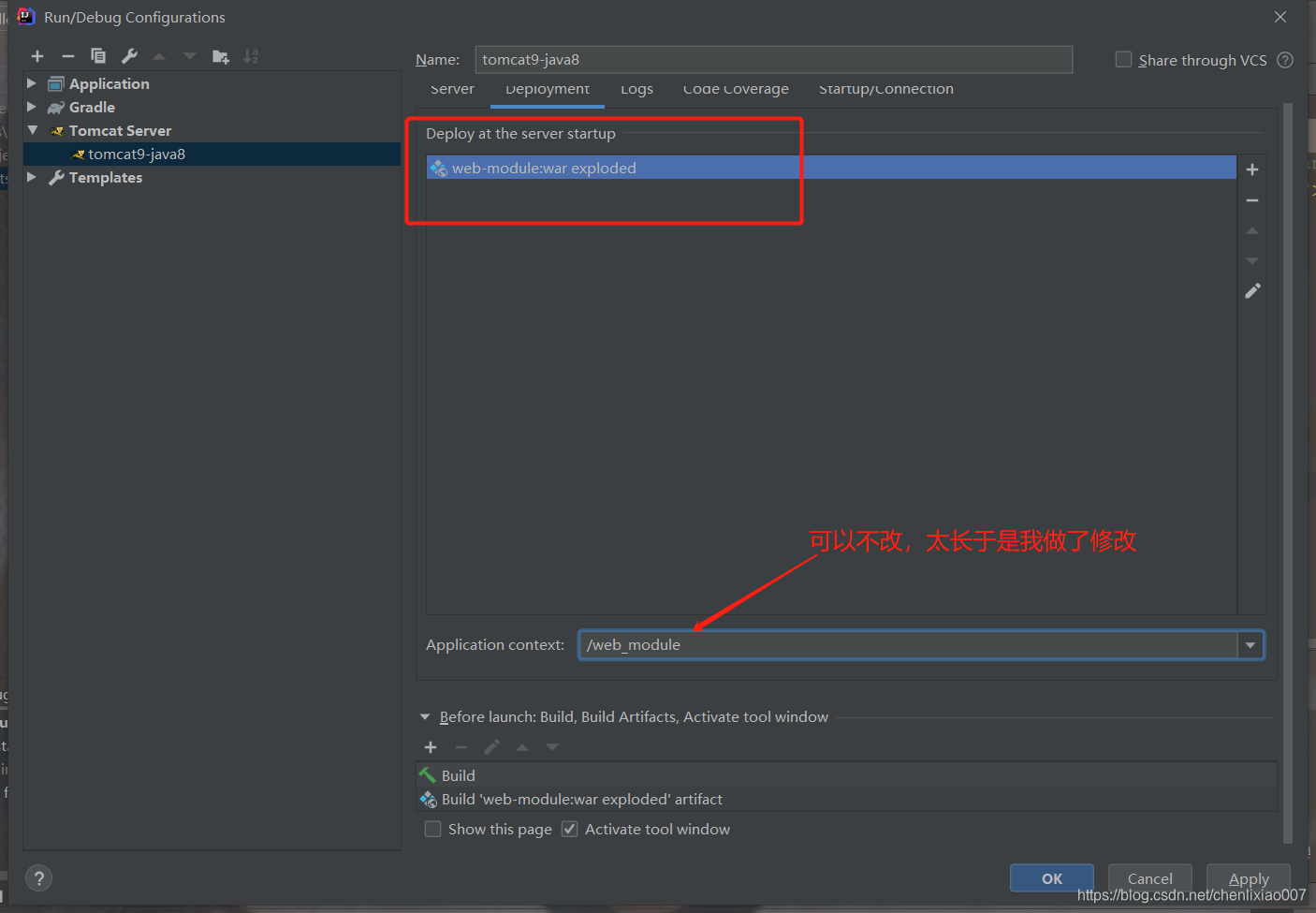
Task: Copy the selected configuration
Action: coord(98,56)
